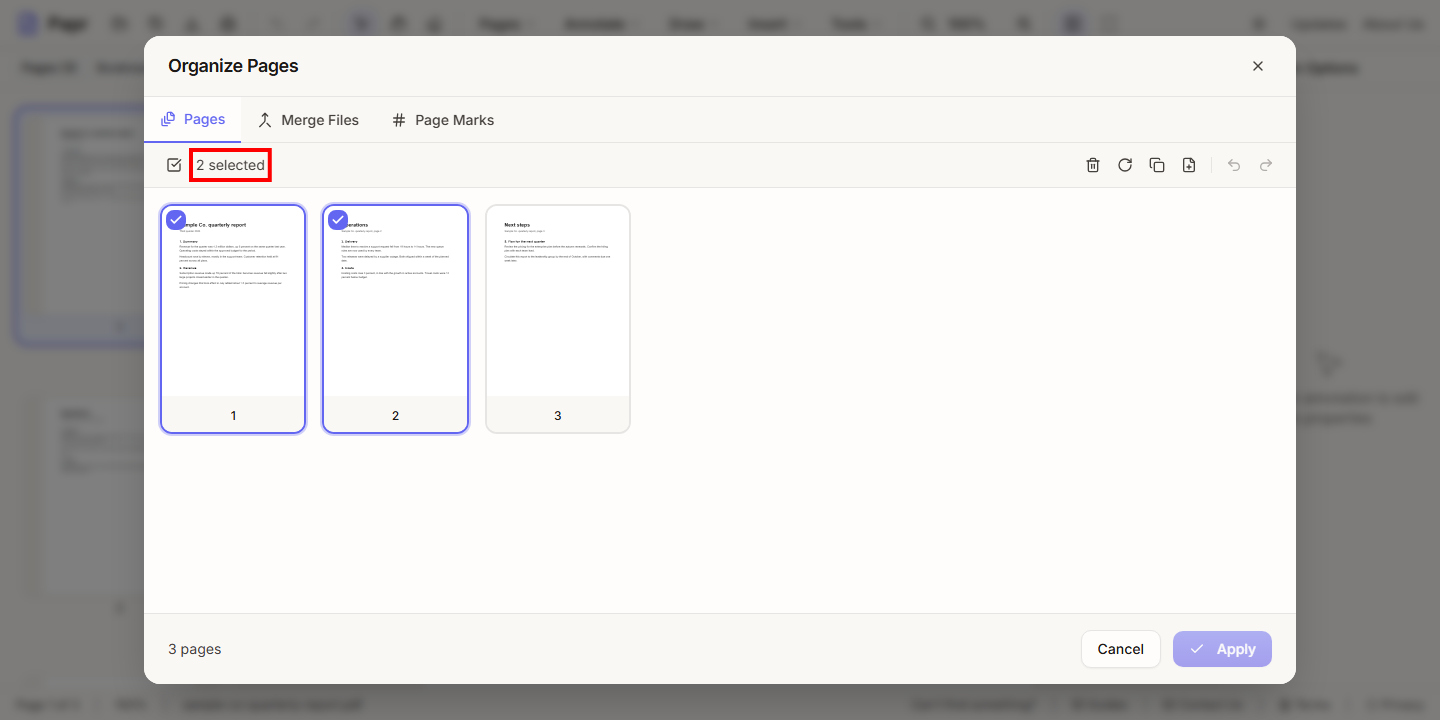Duplicate the selected pages
The image size is (1440, 720).
pyautogui.click(x=1157, y=165)
